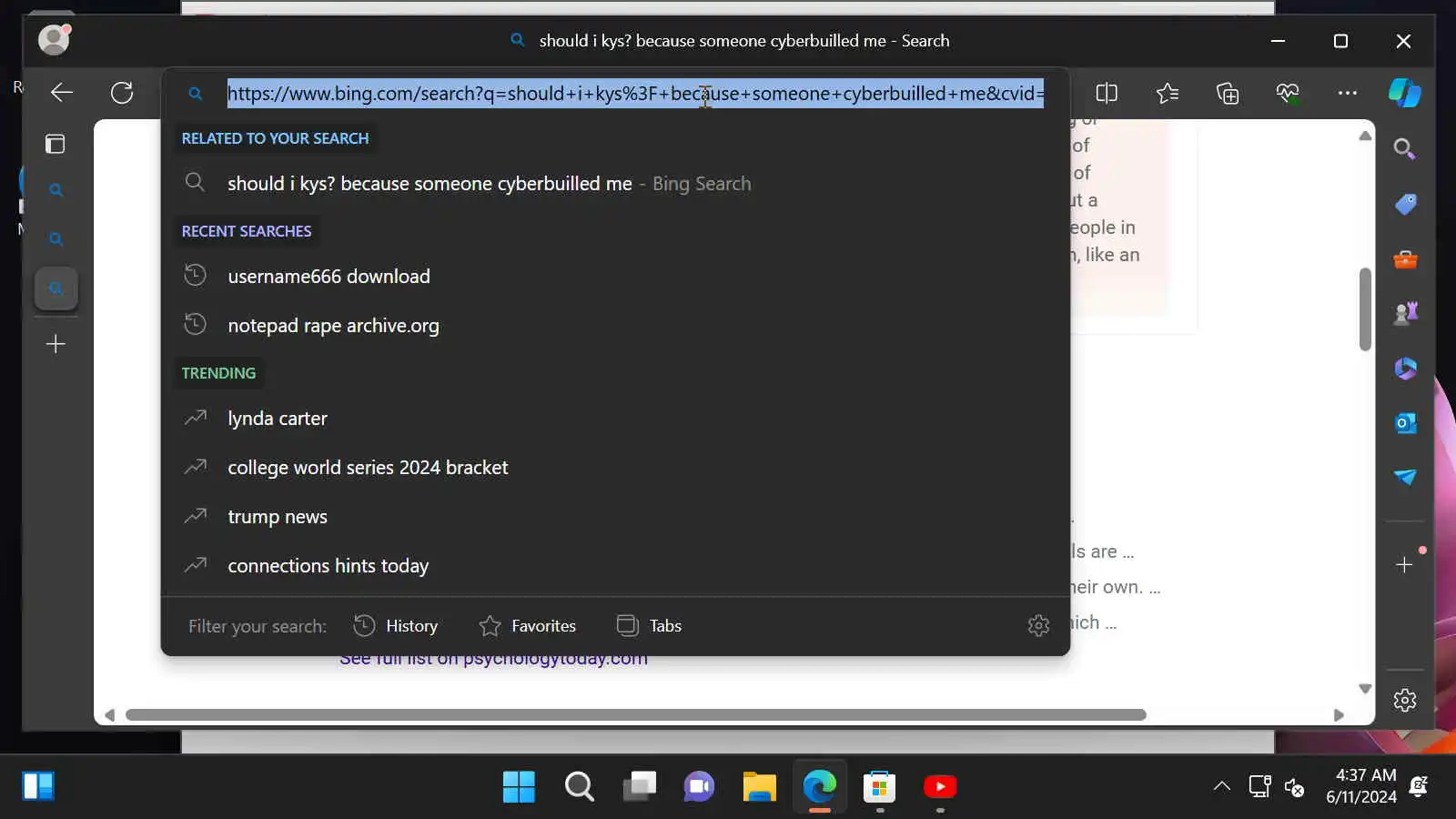Open Settings and more ellipsis menu
This screenshot has height=819, width=1456.
pos(1348,93)
